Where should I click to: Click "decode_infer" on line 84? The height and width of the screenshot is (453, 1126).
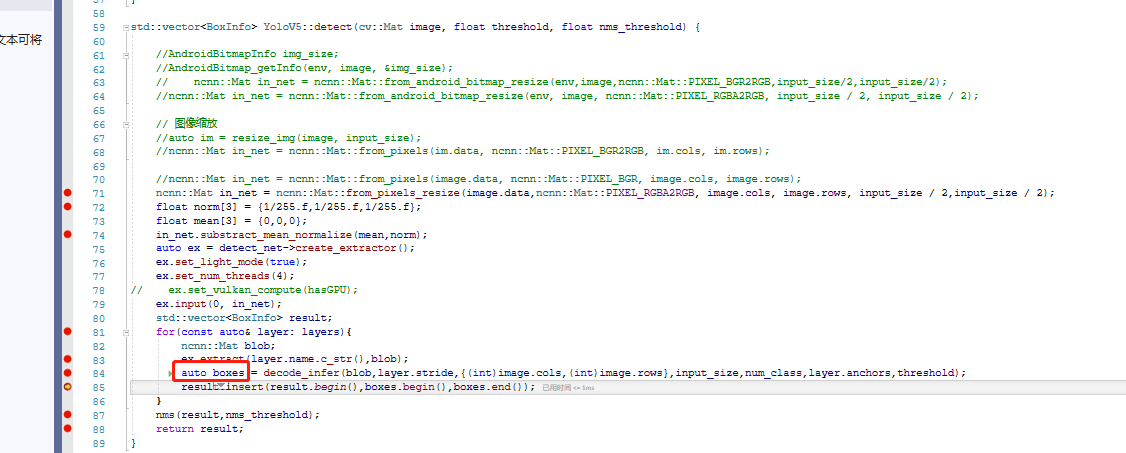coord(302,373)
